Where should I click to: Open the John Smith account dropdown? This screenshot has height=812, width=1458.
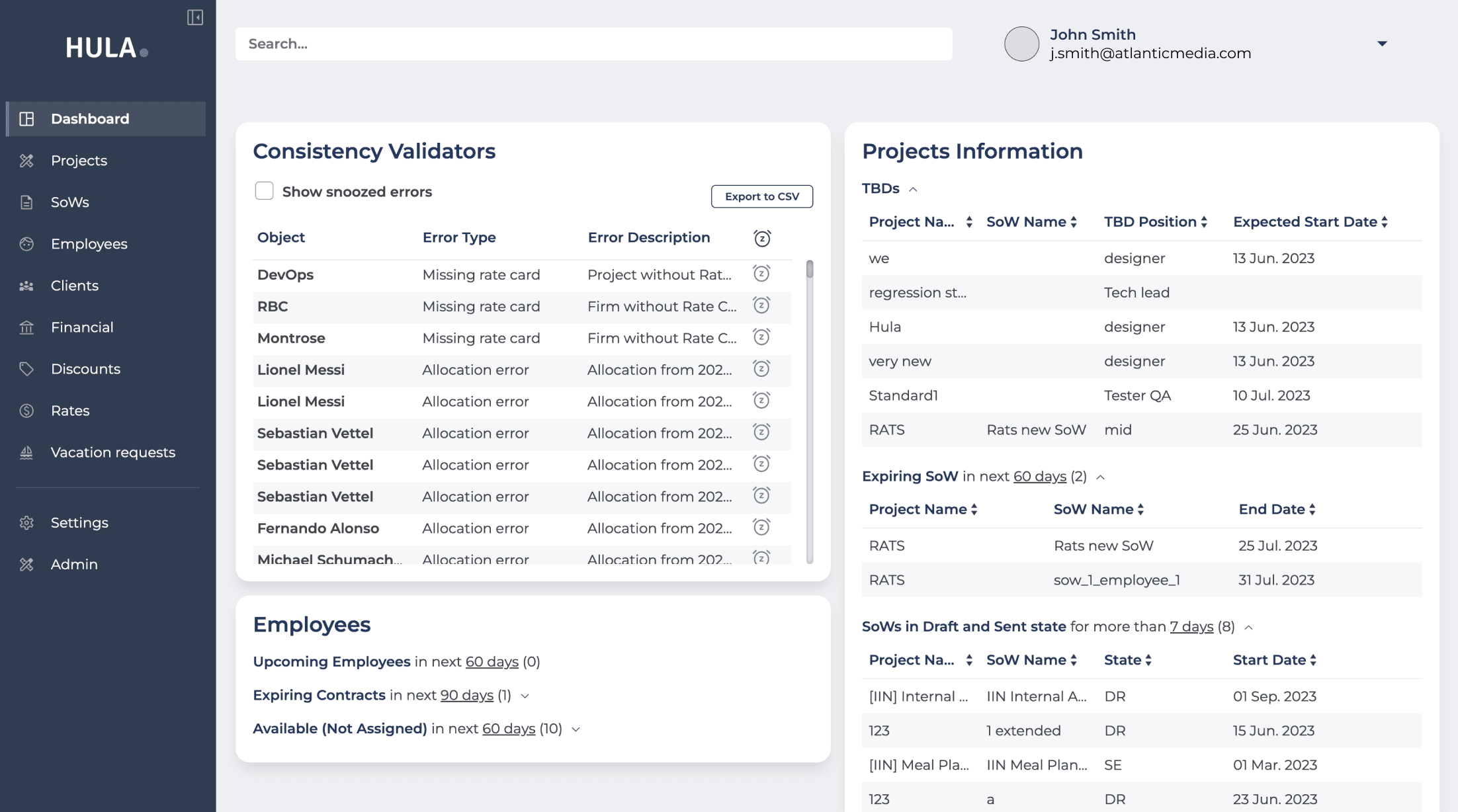click(x=1382, y=44)
